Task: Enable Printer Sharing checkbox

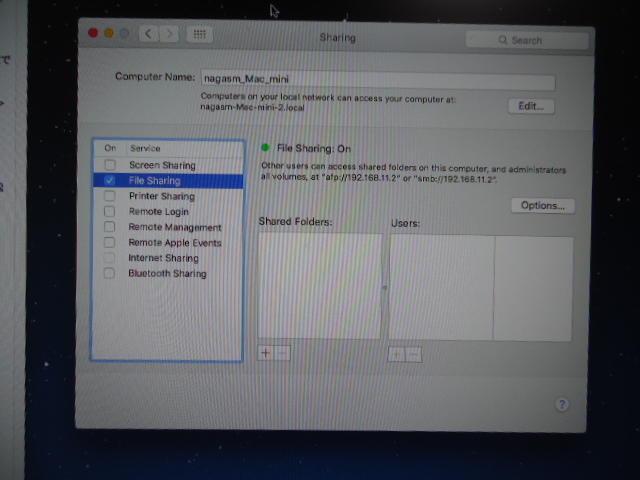Action: (x=109, y=196)
